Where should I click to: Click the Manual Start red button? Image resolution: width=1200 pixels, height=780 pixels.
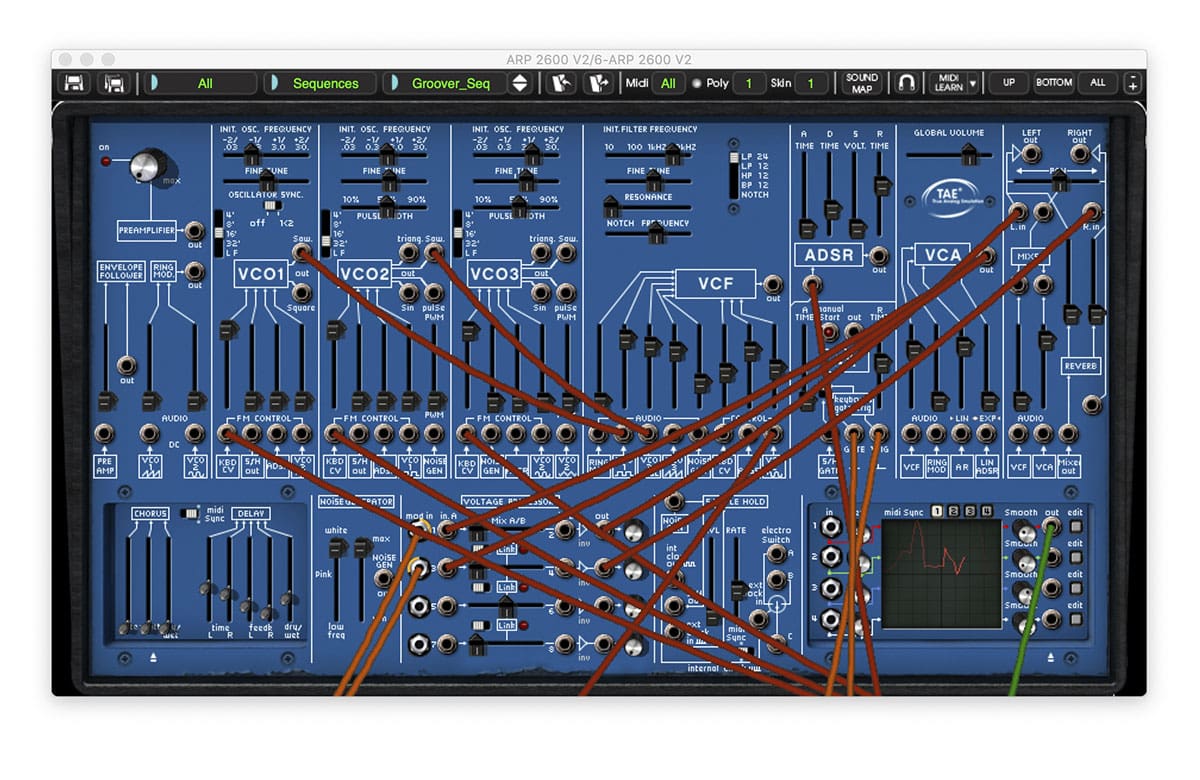coord(829,332)
